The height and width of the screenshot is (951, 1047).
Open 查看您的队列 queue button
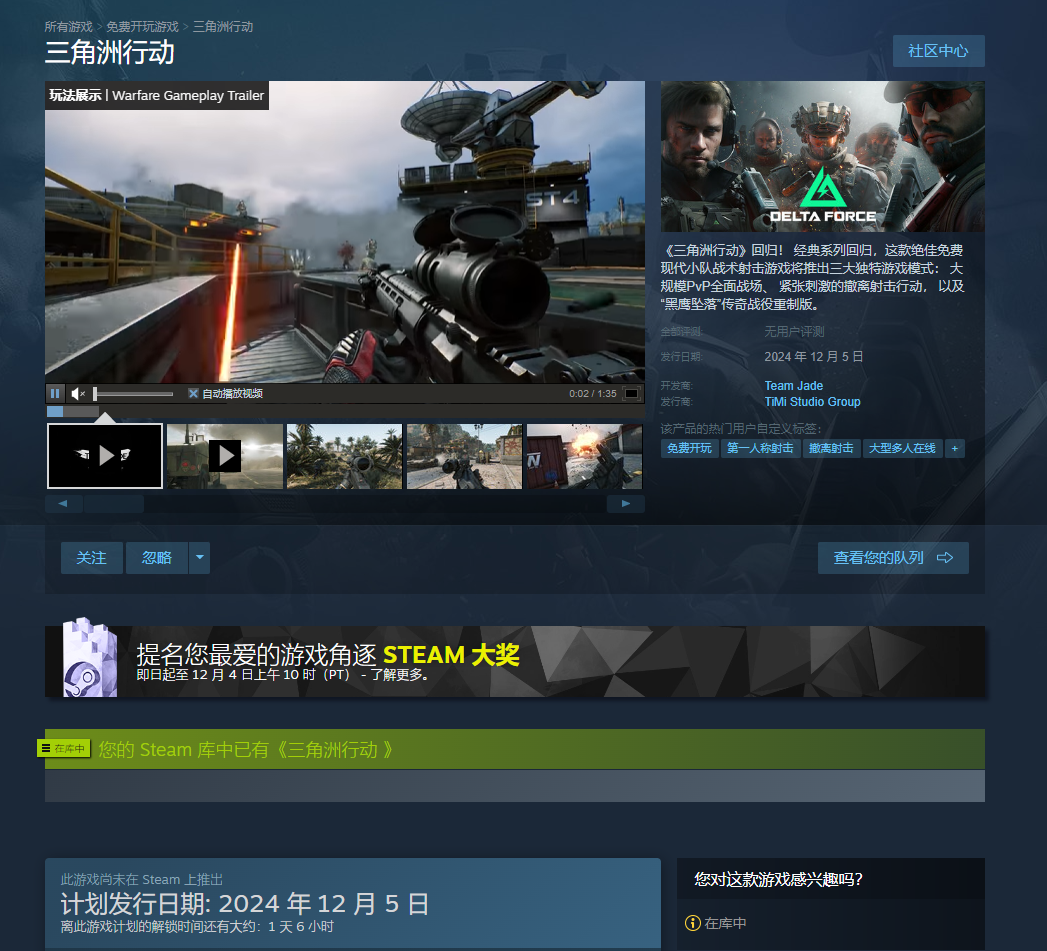coord(893,558)
